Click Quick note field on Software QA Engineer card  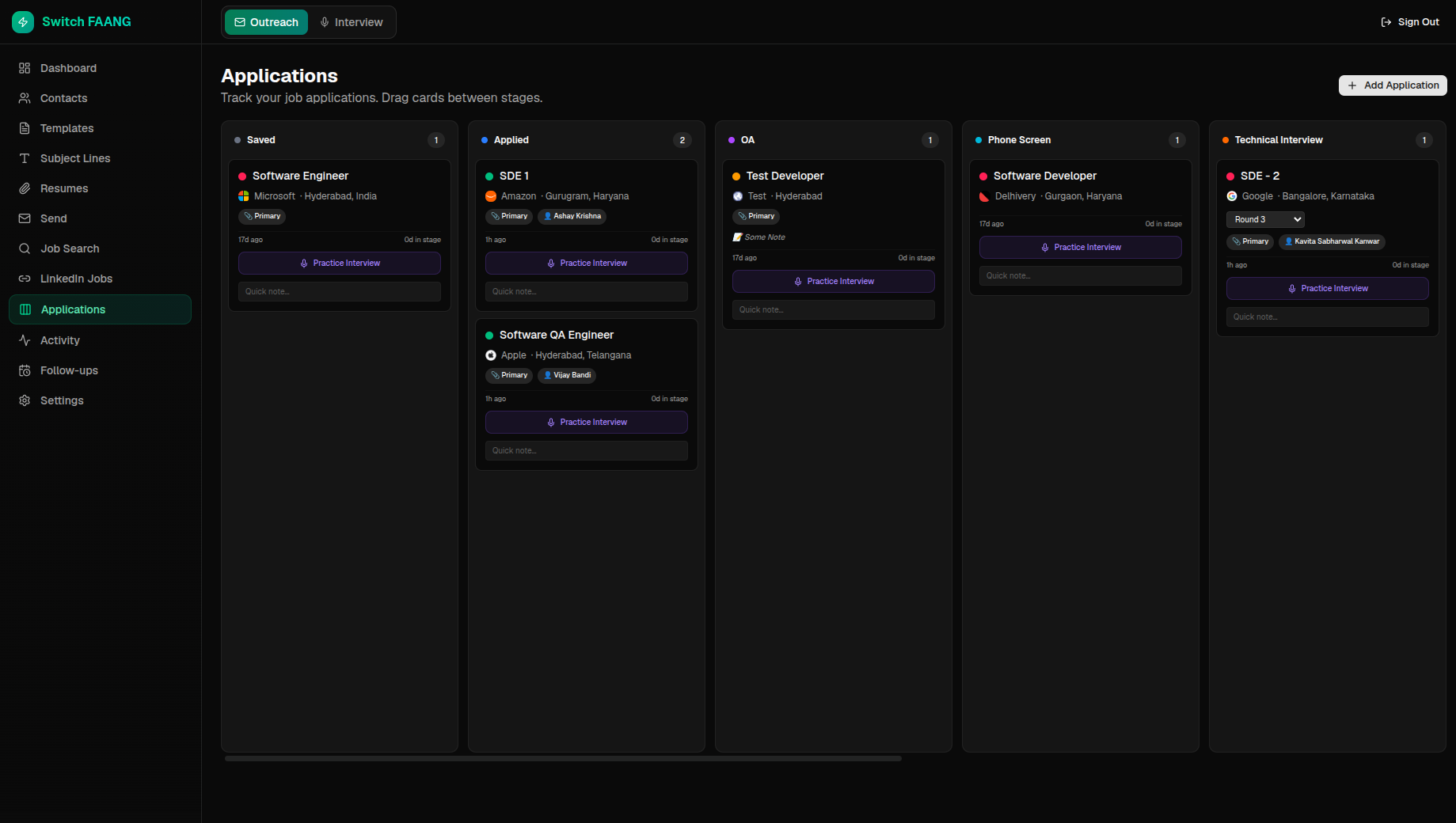(x=587, y=450)
